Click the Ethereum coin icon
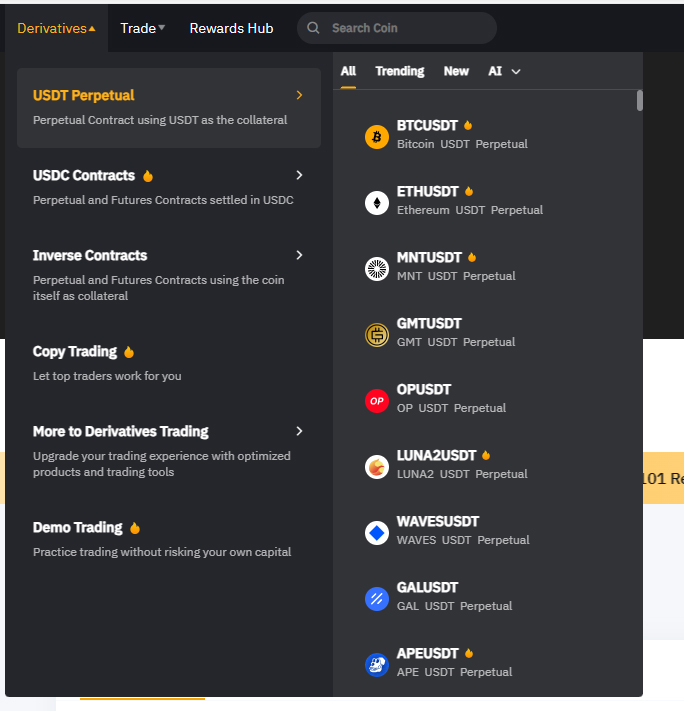Screen dimensions: 684x711 (x=377, y=203)
